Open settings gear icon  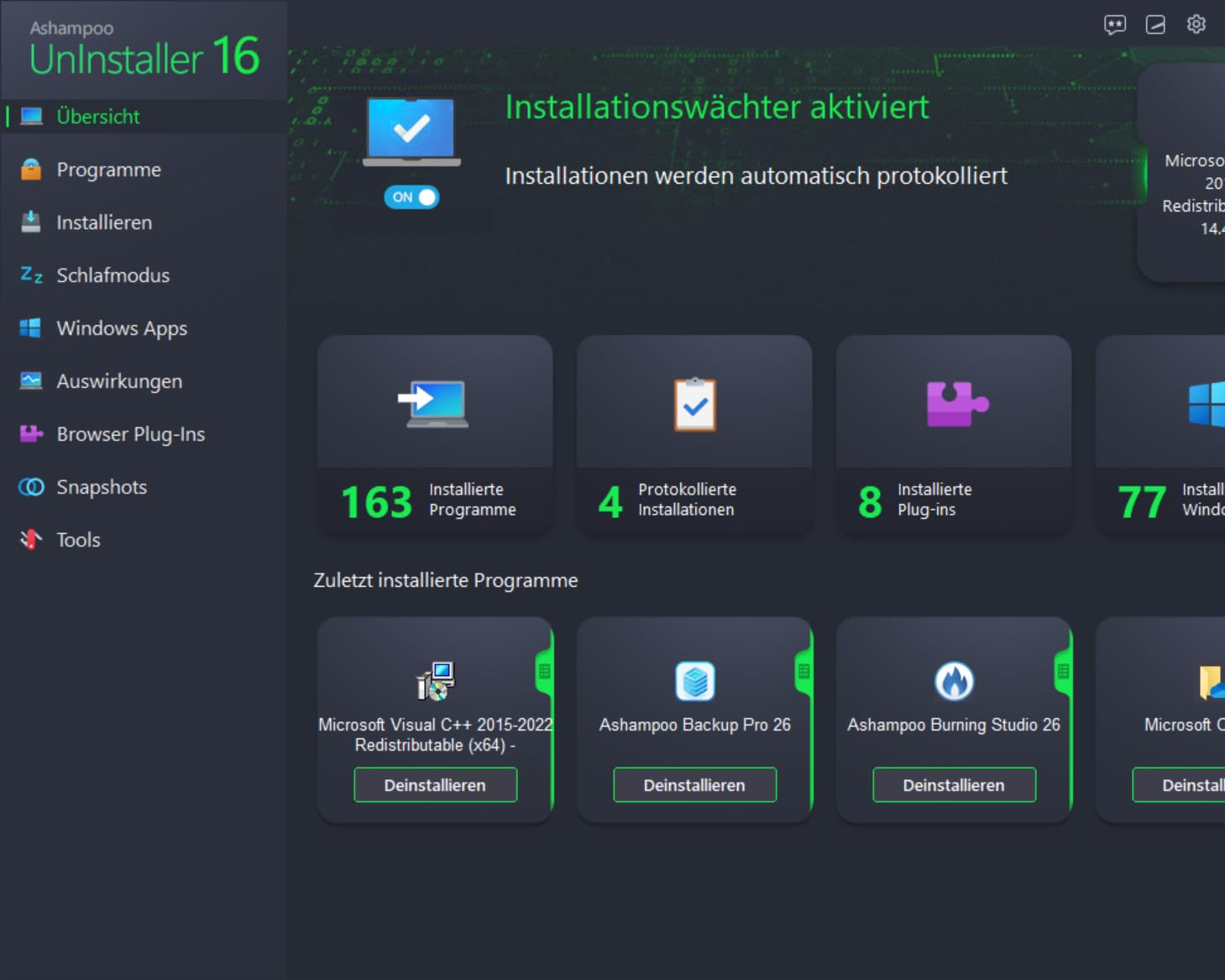coord(1196,24)
